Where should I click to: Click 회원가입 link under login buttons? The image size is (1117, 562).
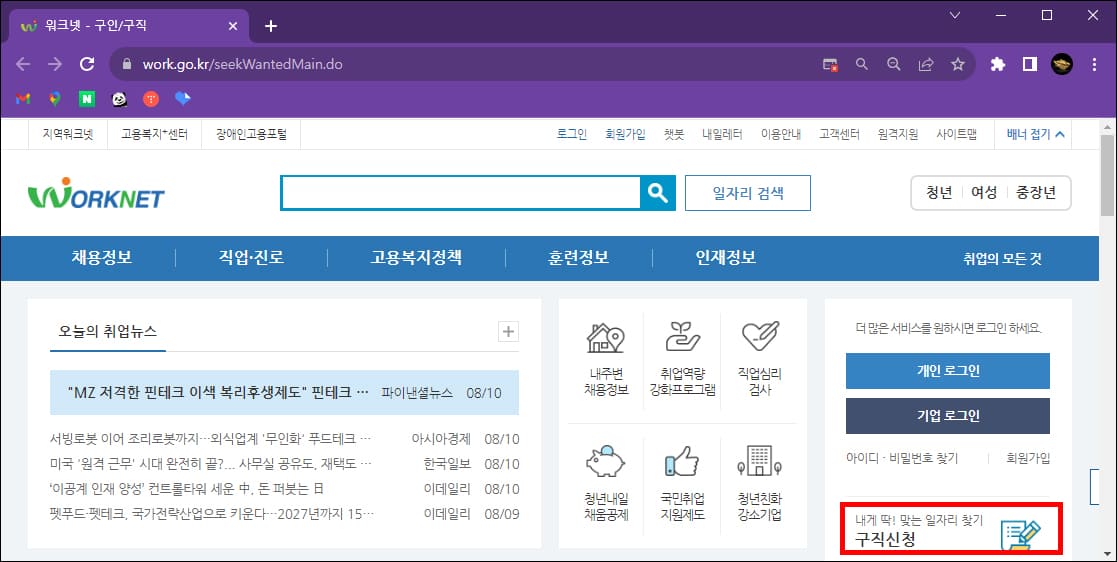(1028, 458)
